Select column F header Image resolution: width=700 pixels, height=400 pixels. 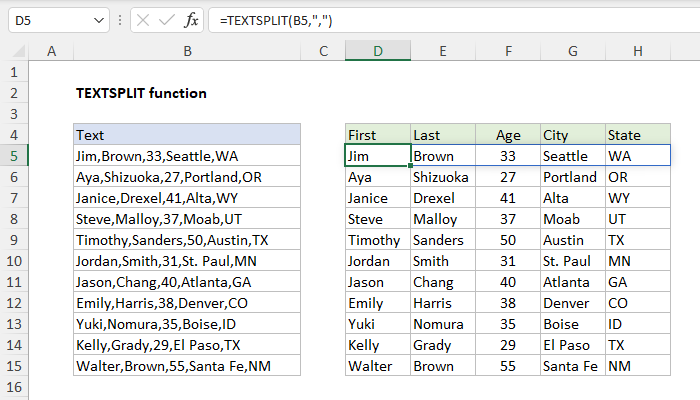[508, 51]
